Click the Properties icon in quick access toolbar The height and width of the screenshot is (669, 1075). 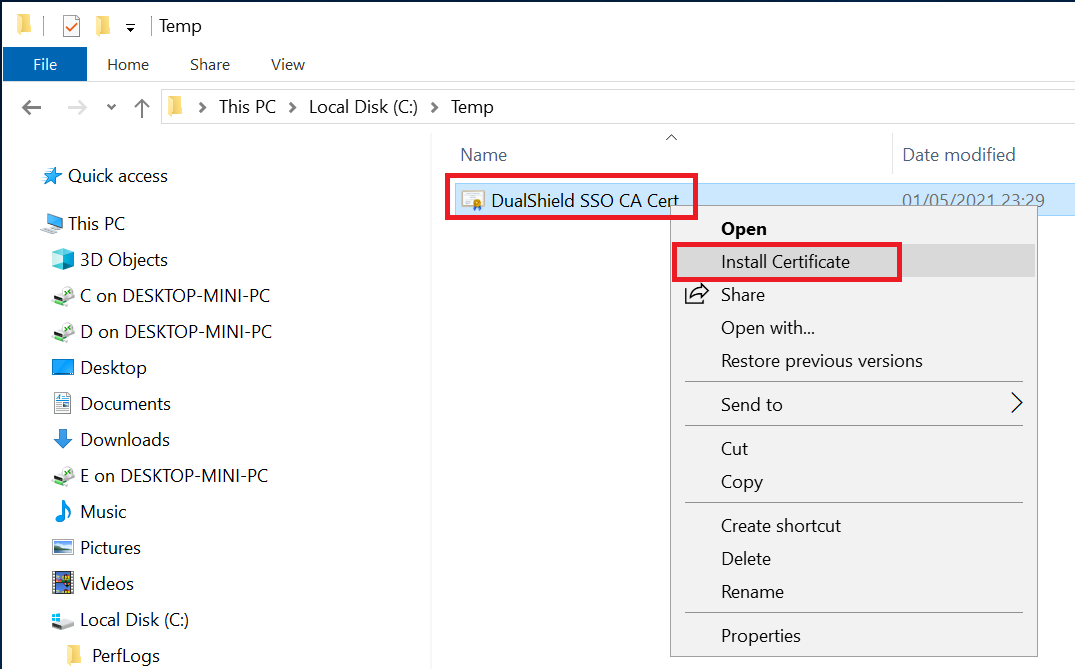[x=71, y=26]
